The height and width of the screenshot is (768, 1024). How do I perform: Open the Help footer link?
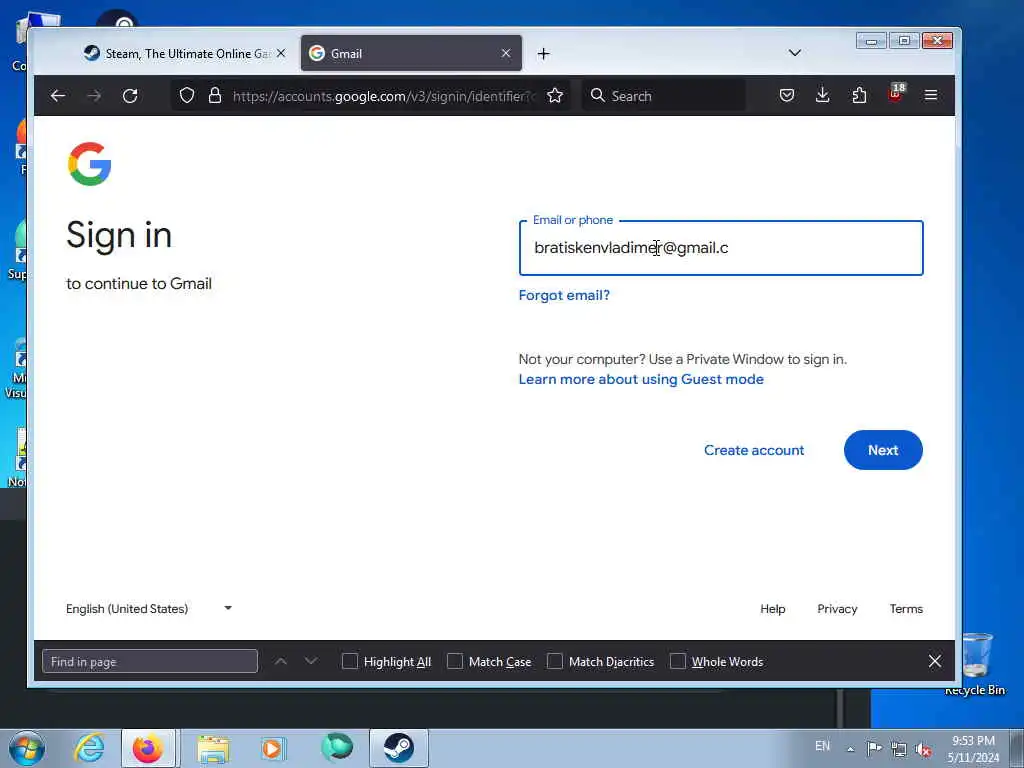pos(773,609)
